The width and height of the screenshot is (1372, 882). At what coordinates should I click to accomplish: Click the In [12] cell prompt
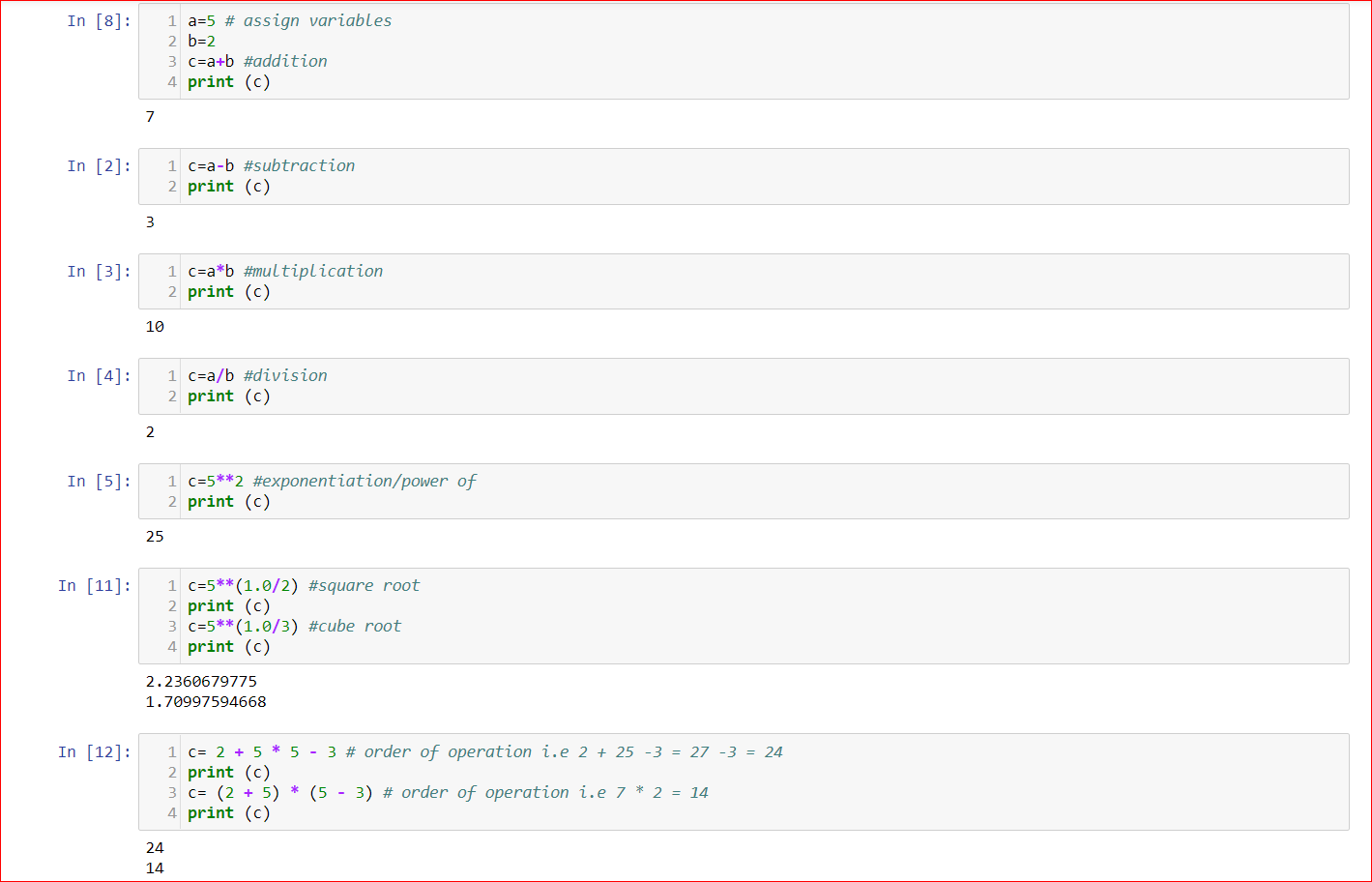94,752
